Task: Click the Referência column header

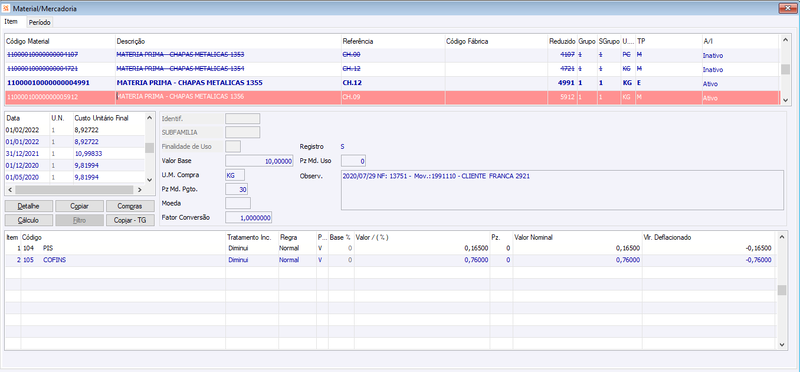Action: point(393,41)
